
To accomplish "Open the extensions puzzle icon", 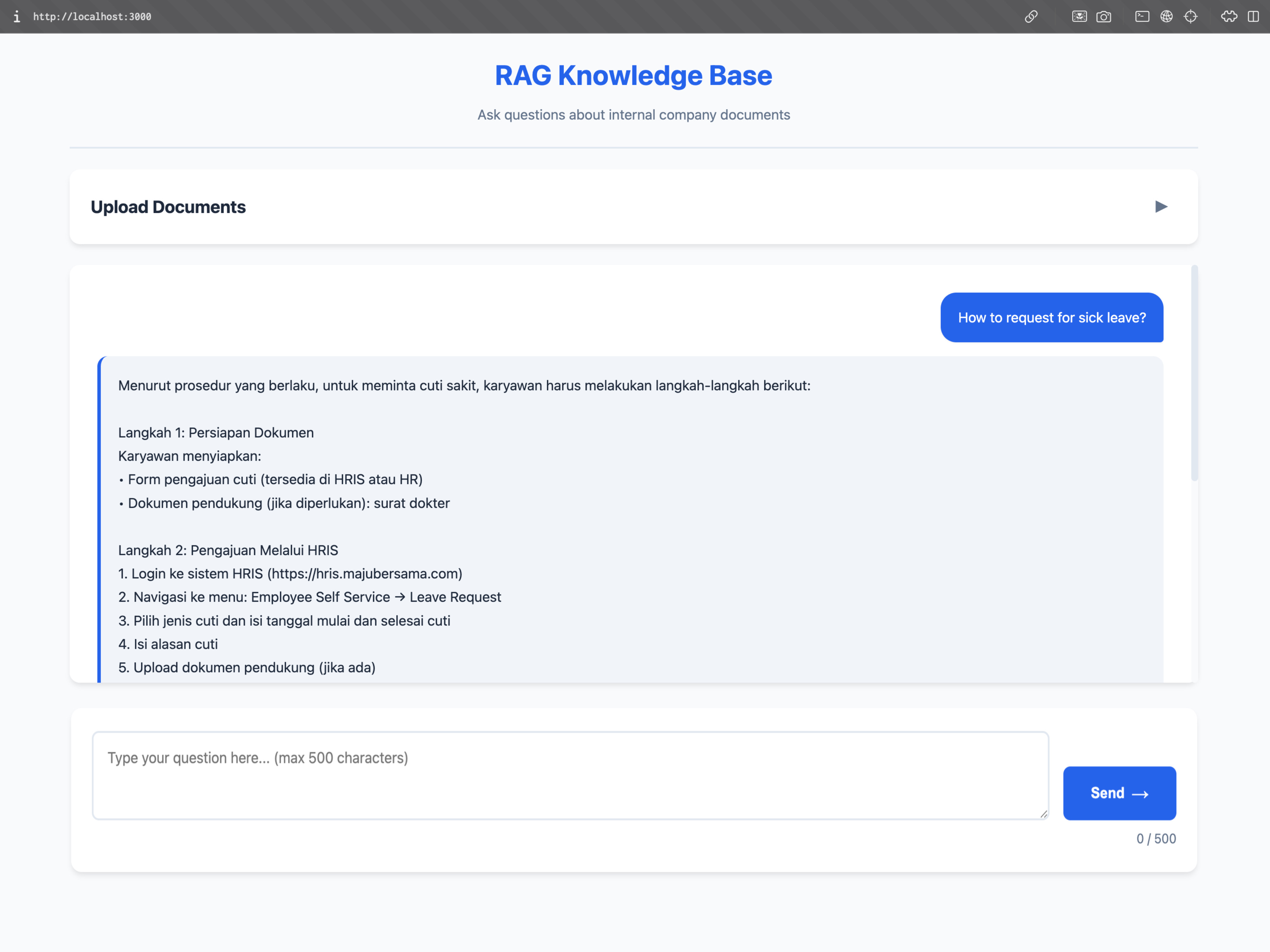I will tap(1230, 17).
